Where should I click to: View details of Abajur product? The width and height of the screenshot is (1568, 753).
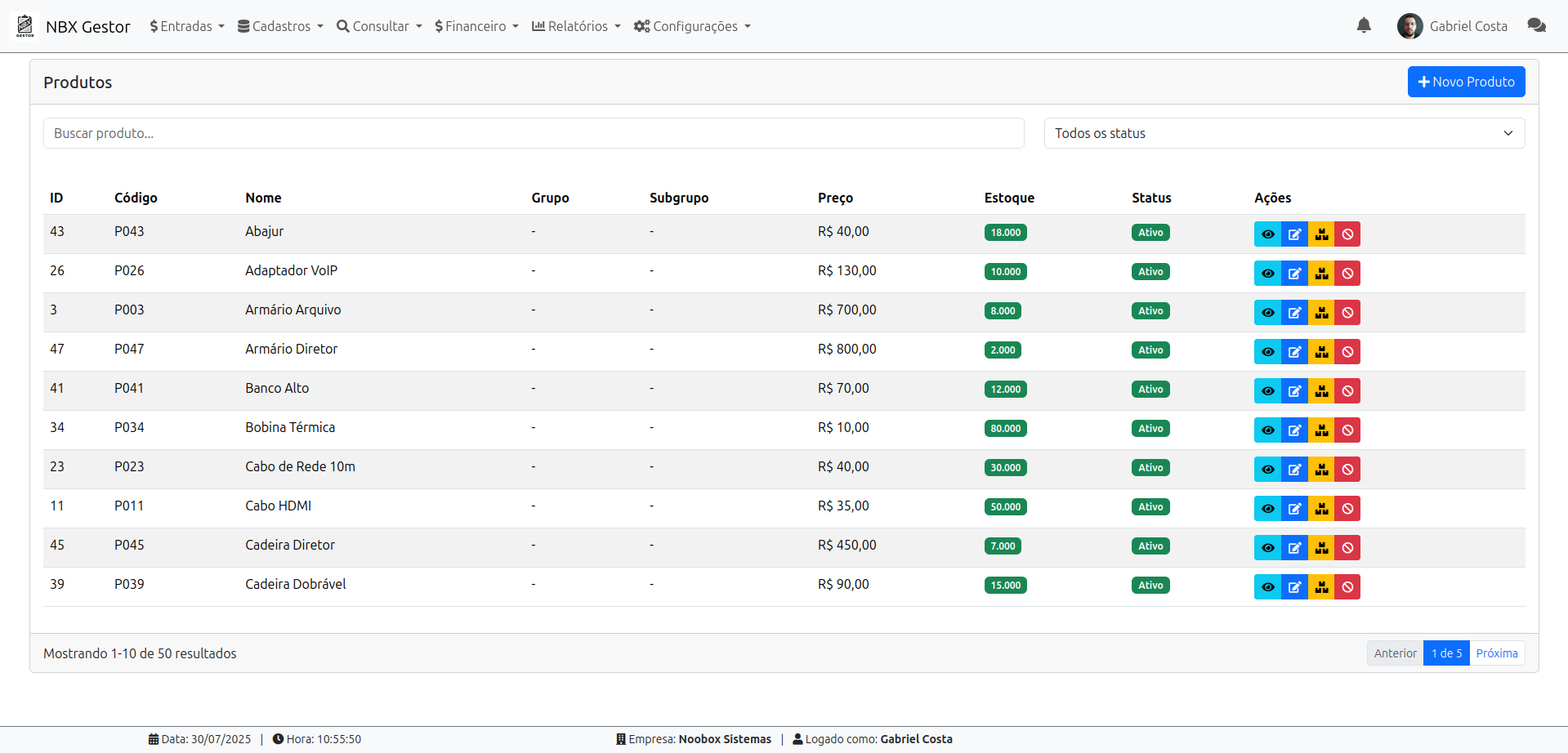pos(1267,234)
